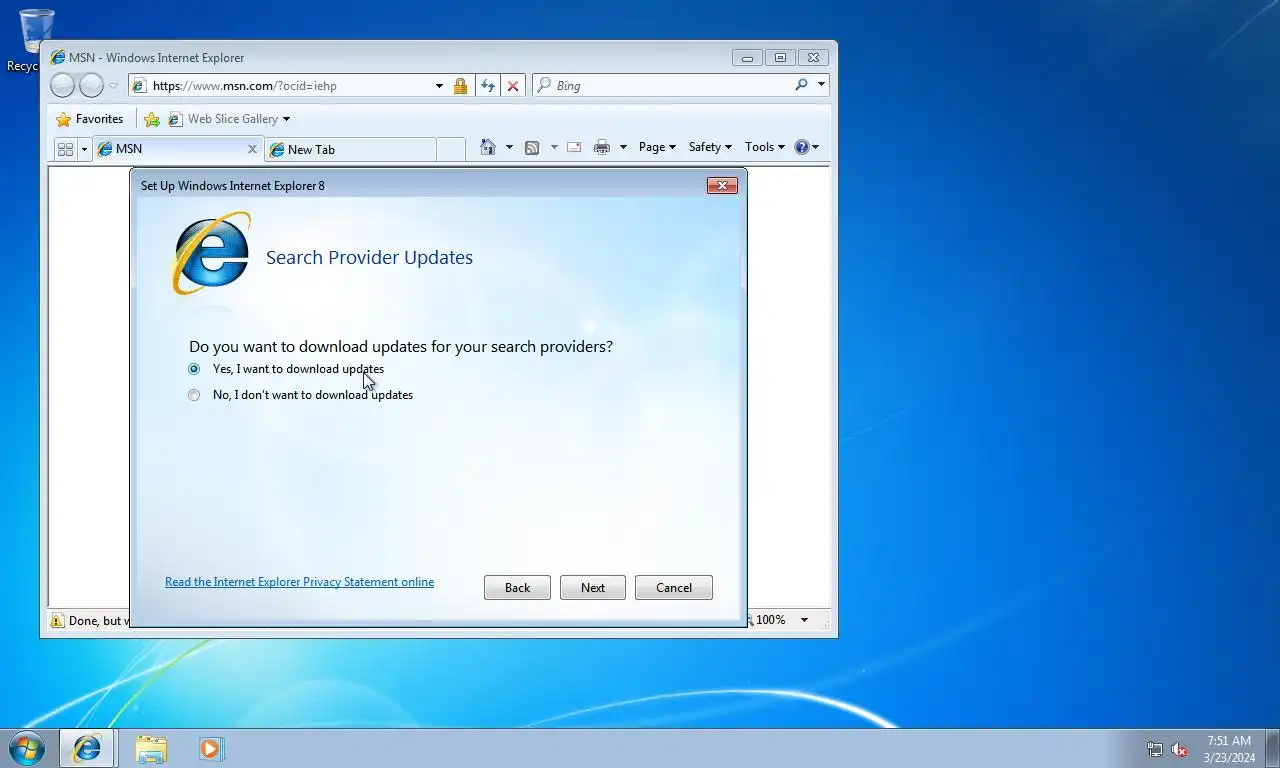Launch Windows Media Player from taskbar
The width and height of the screenshot is (1280, 768).
coord(211,748)
